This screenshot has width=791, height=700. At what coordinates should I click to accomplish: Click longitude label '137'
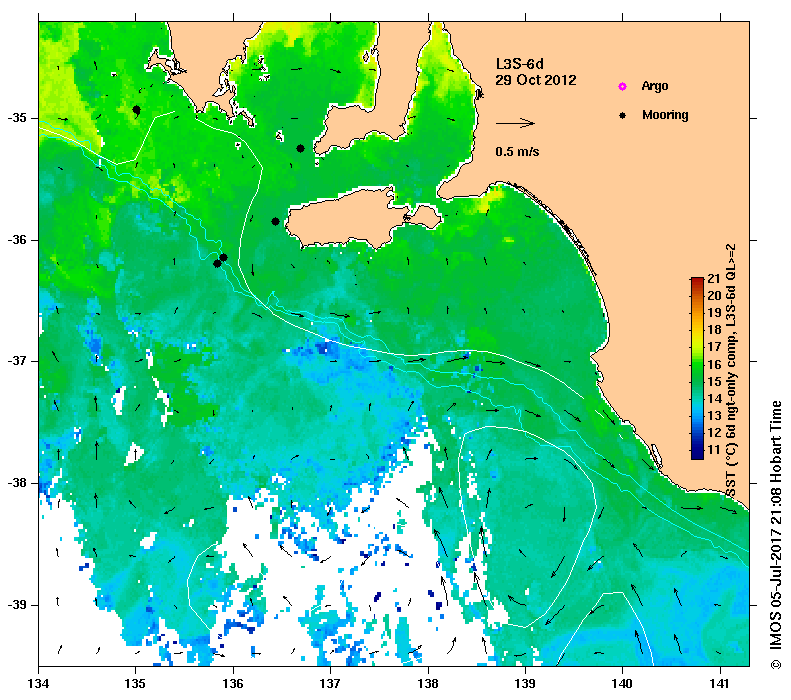330,684
